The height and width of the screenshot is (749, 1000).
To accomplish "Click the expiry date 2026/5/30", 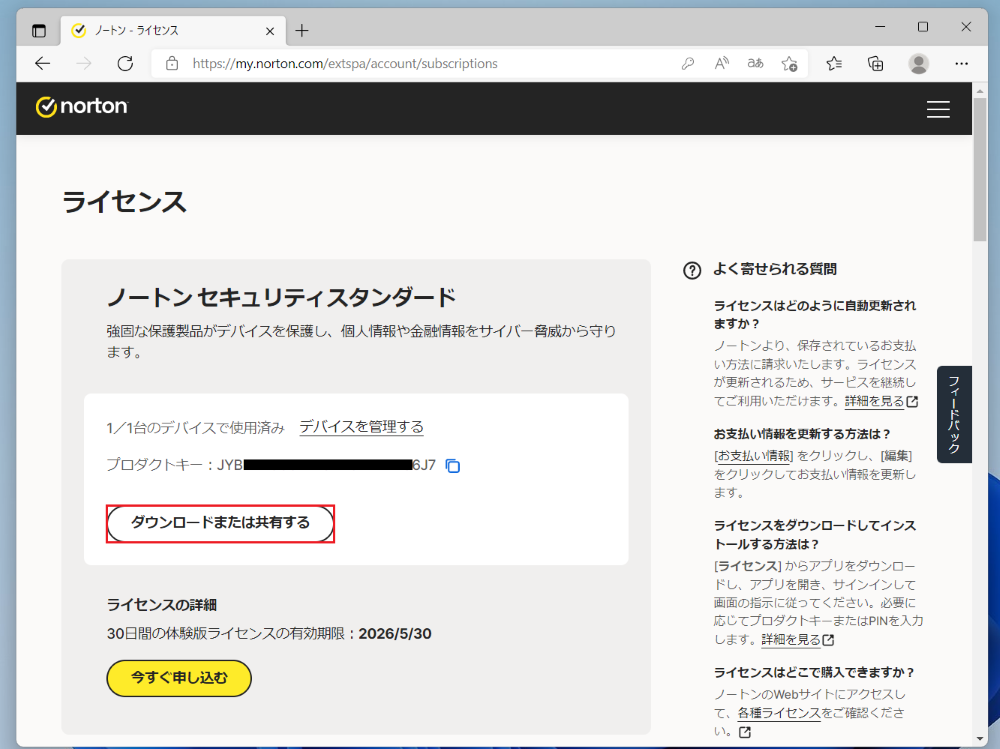I will coord(395,634).
